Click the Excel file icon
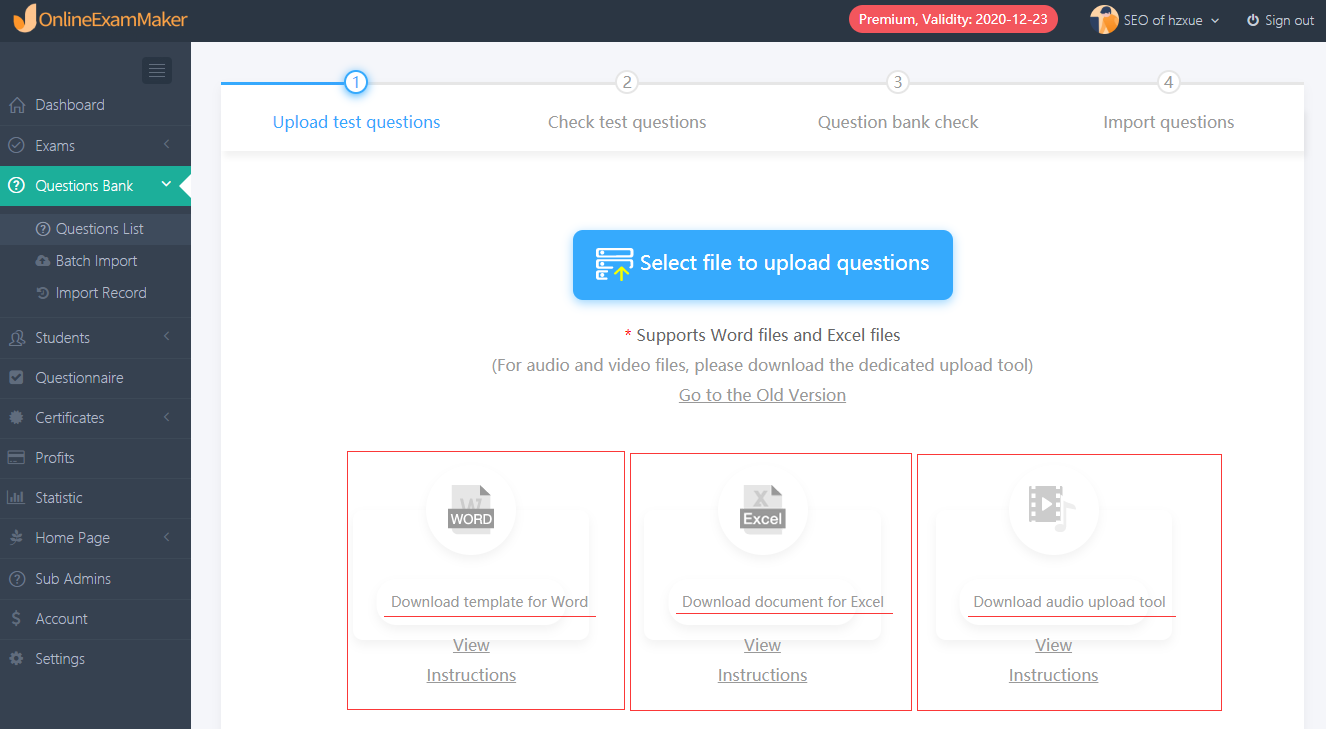 point(762,510)
